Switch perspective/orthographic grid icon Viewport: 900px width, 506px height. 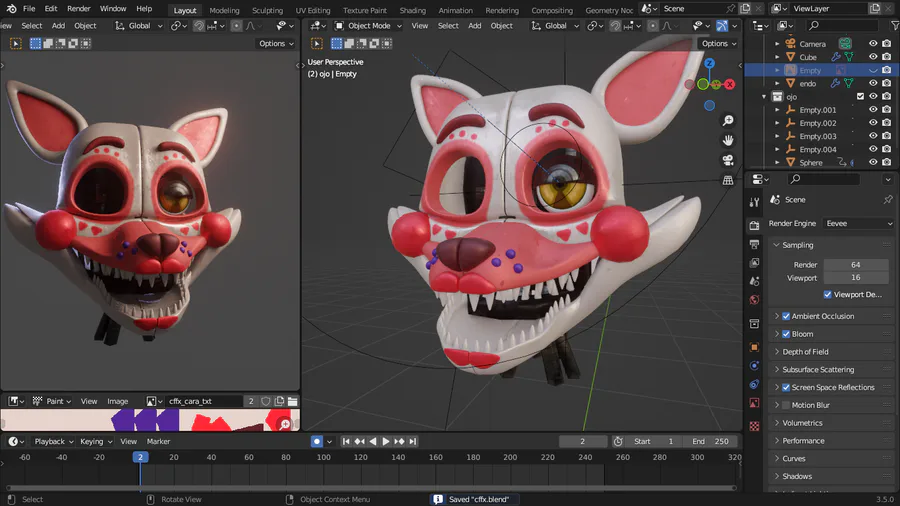[x=728, y=181]
